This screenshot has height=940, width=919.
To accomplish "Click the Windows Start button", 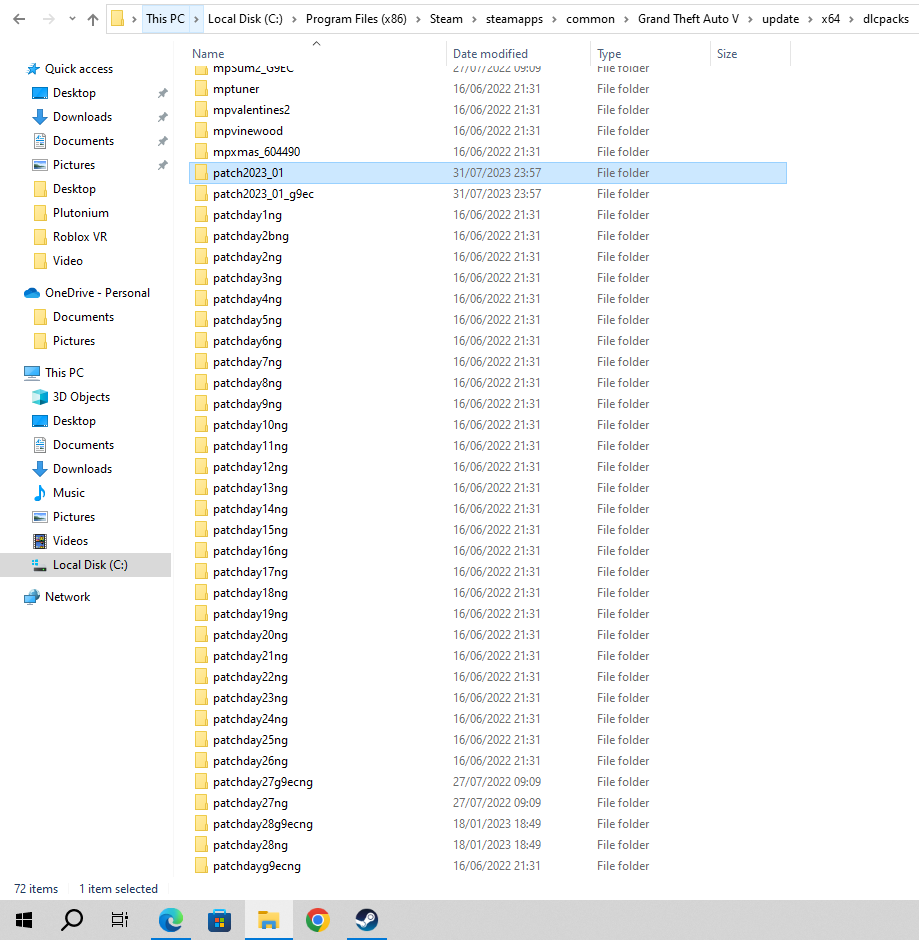I will click(24, 919).
